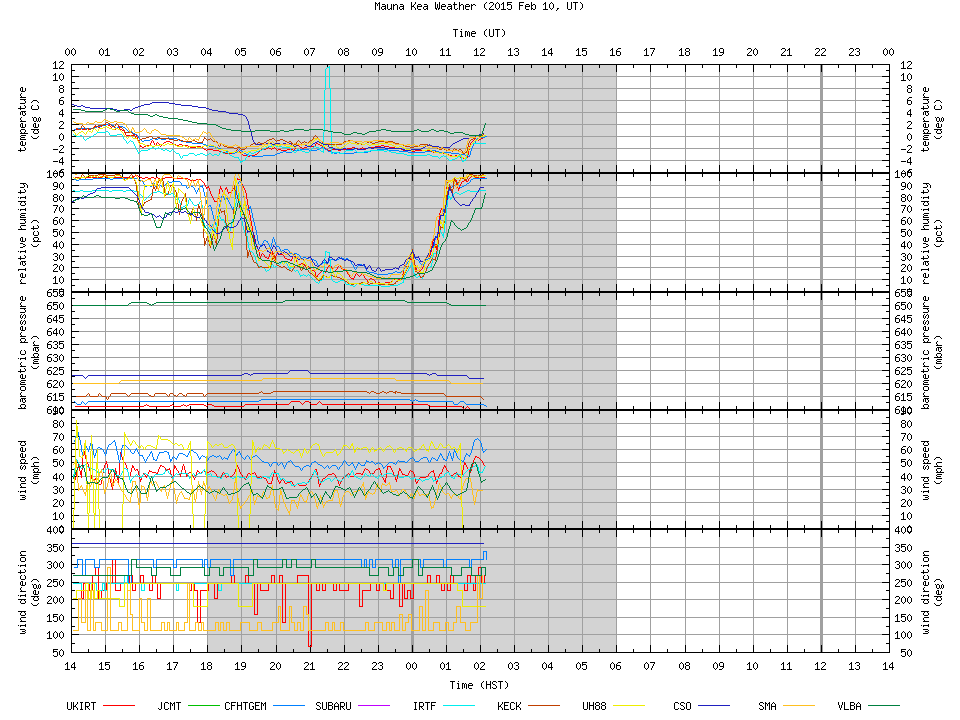Click the left relative humidity axis label
The width and height of the screenshot is (960, 720).
30,231
